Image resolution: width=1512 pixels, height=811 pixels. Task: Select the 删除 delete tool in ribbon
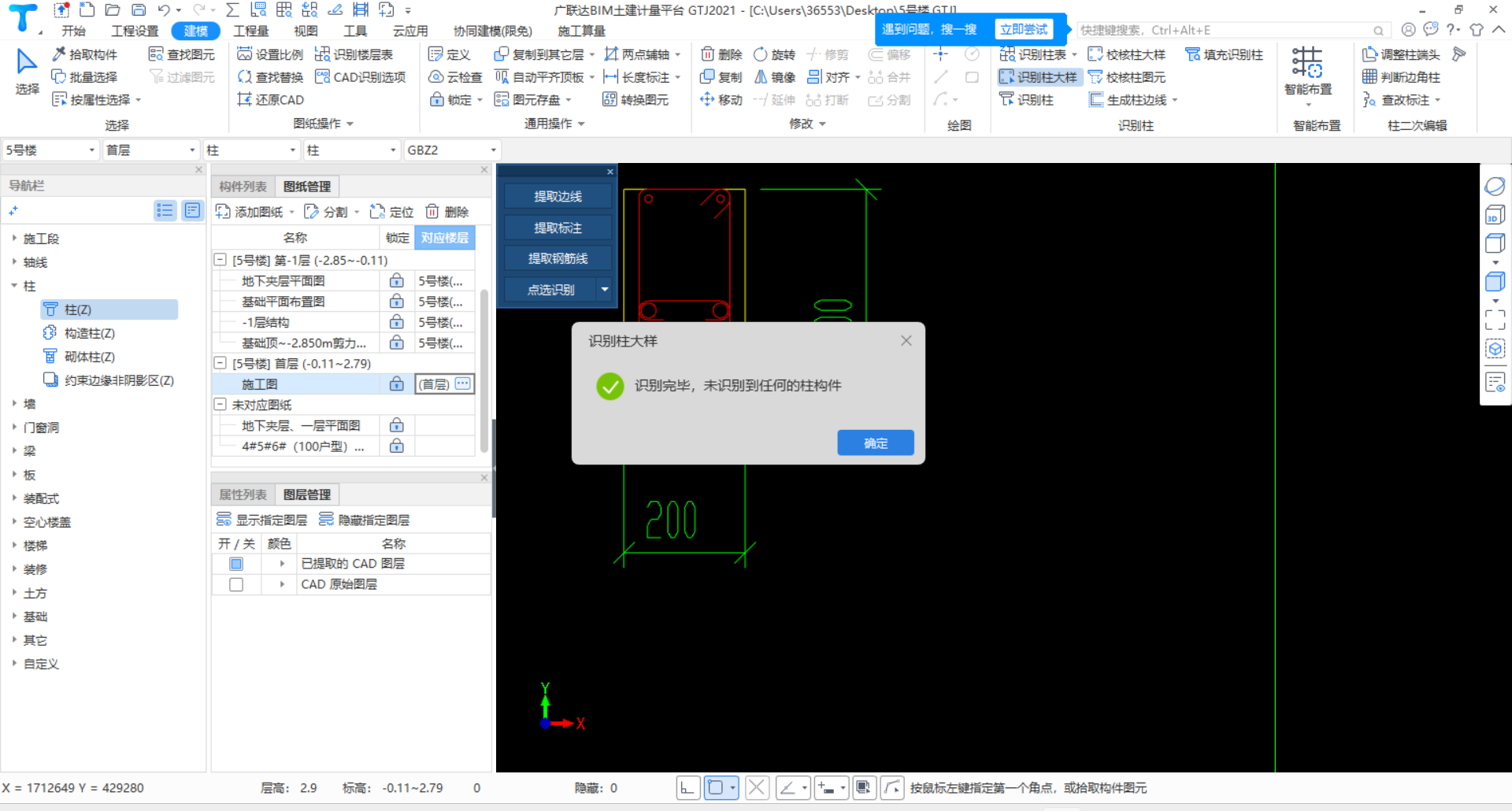(x=721, y=54)
